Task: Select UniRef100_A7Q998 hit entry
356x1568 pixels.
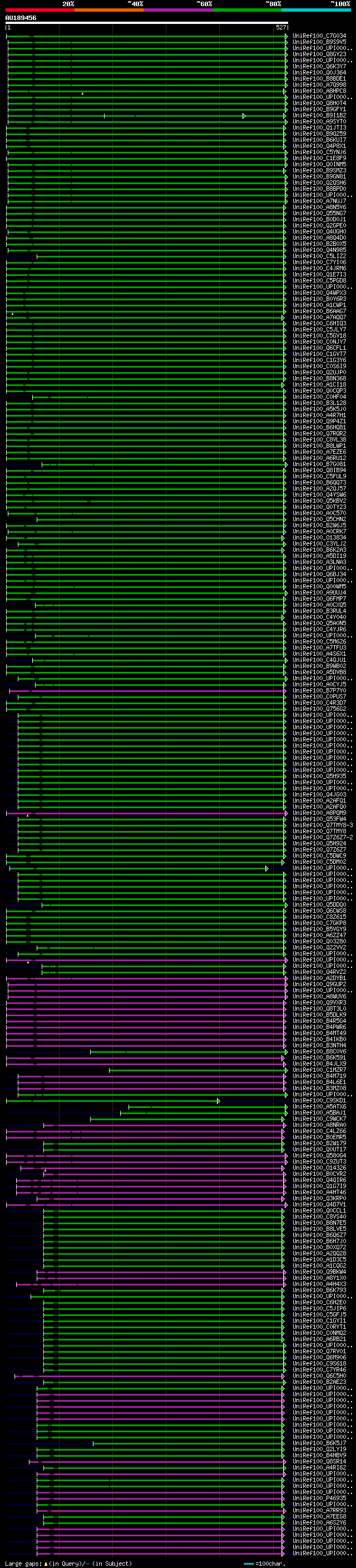Action: [319, 85]
